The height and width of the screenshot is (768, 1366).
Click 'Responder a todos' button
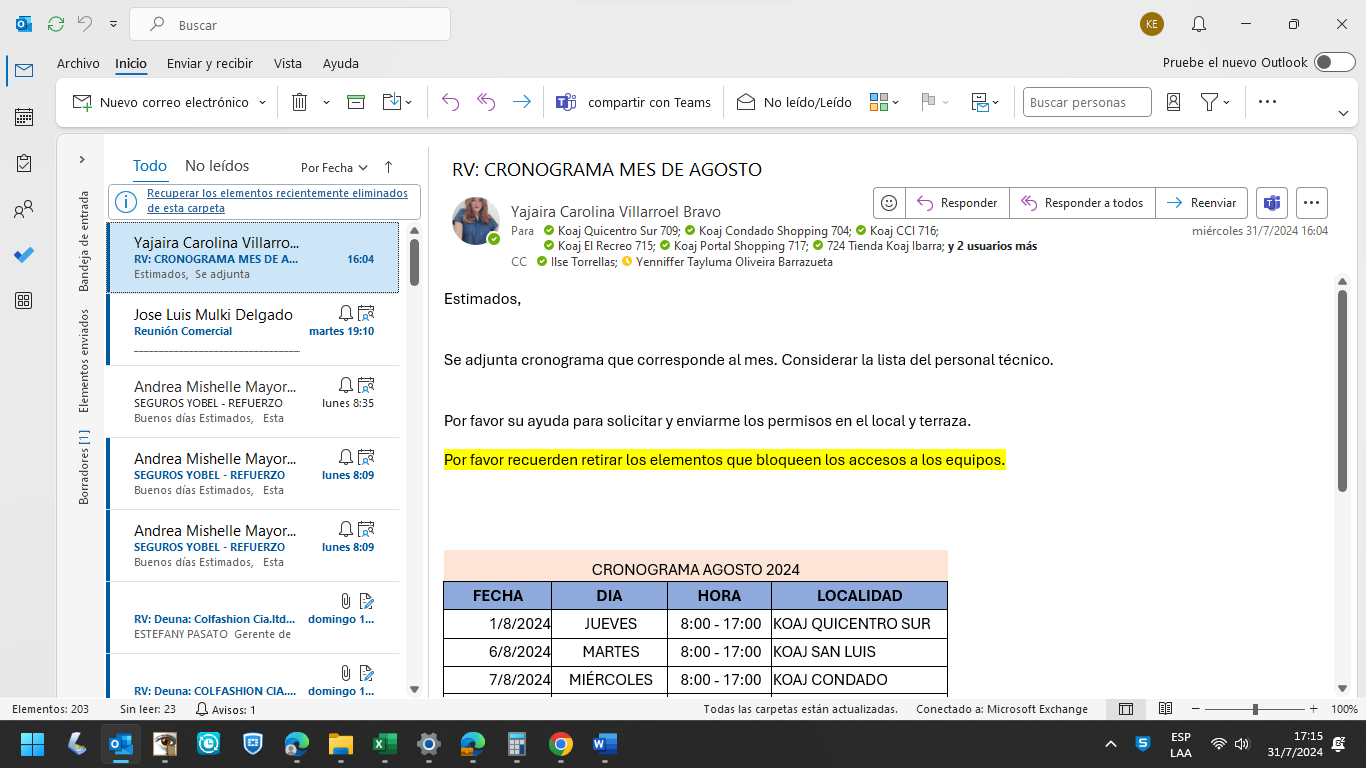click(x=1082, y=203)
